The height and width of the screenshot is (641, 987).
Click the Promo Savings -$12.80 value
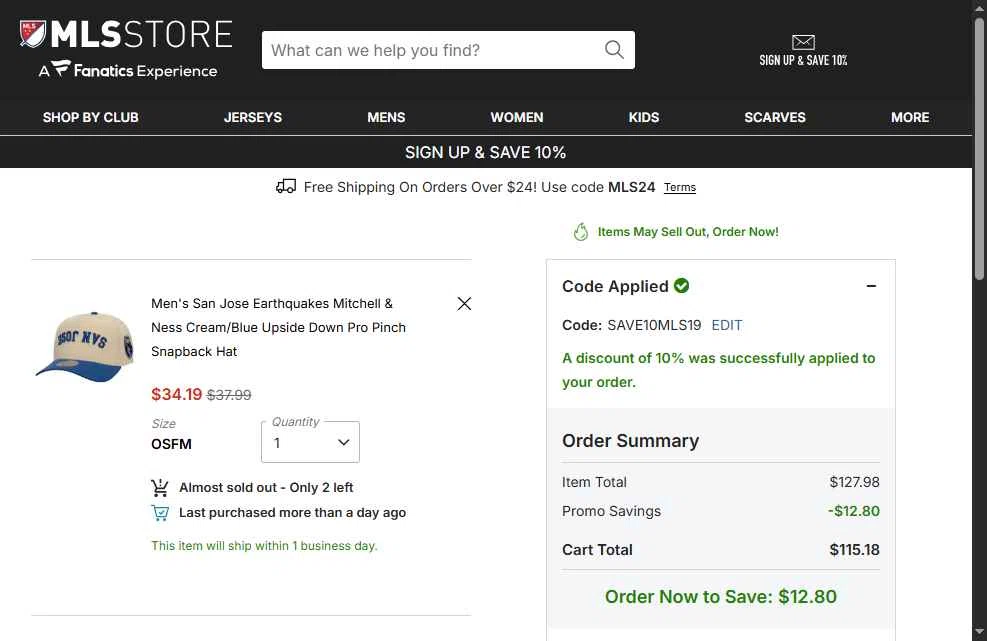tap(854, 511)
